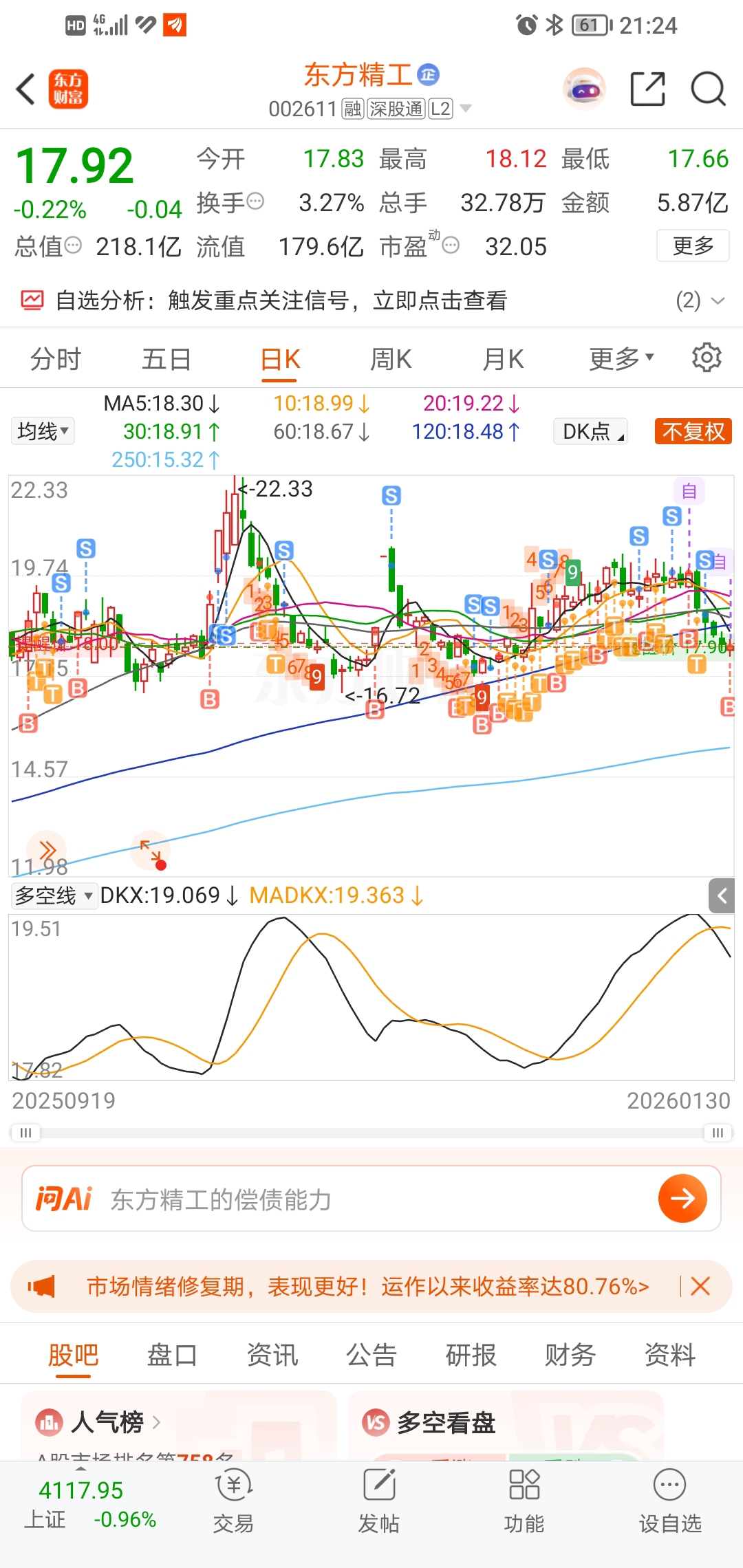
Task: Open the 东方财富 logo icon
Action: tap(68, 89)
